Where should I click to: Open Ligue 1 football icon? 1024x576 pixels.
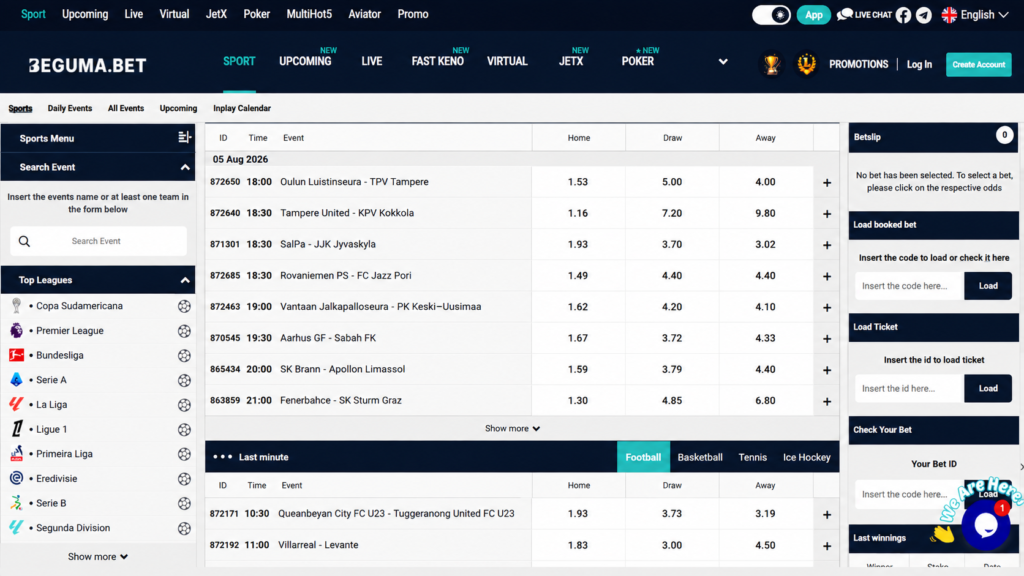pos(184,429)
